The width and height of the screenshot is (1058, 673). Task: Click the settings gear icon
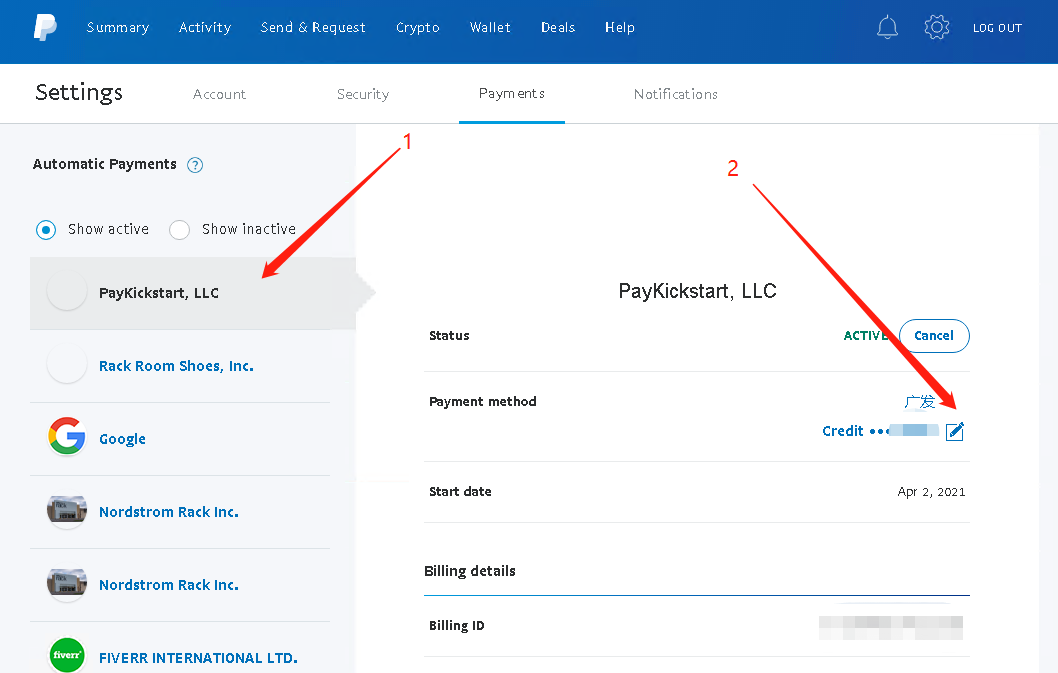(x=937, y=27)
